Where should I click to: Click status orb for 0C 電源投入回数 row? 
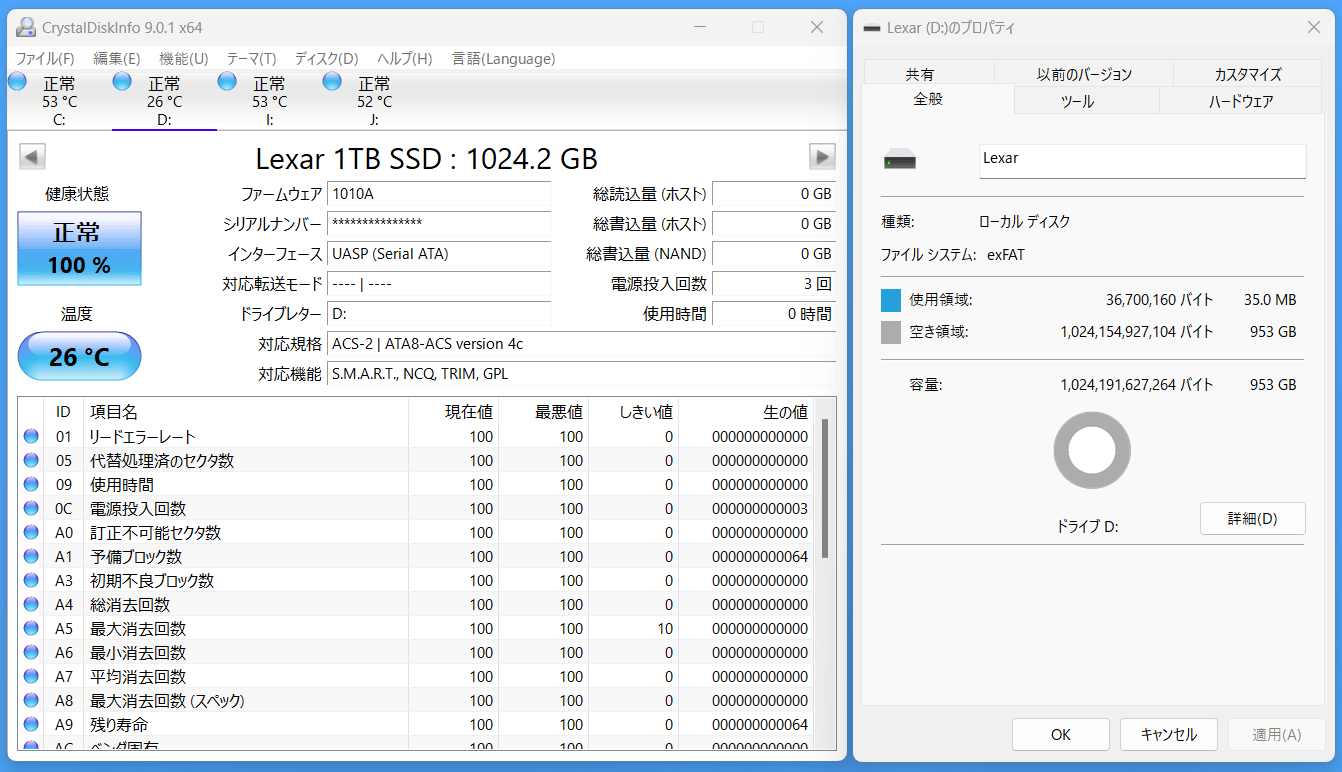[x=31, y=509]
